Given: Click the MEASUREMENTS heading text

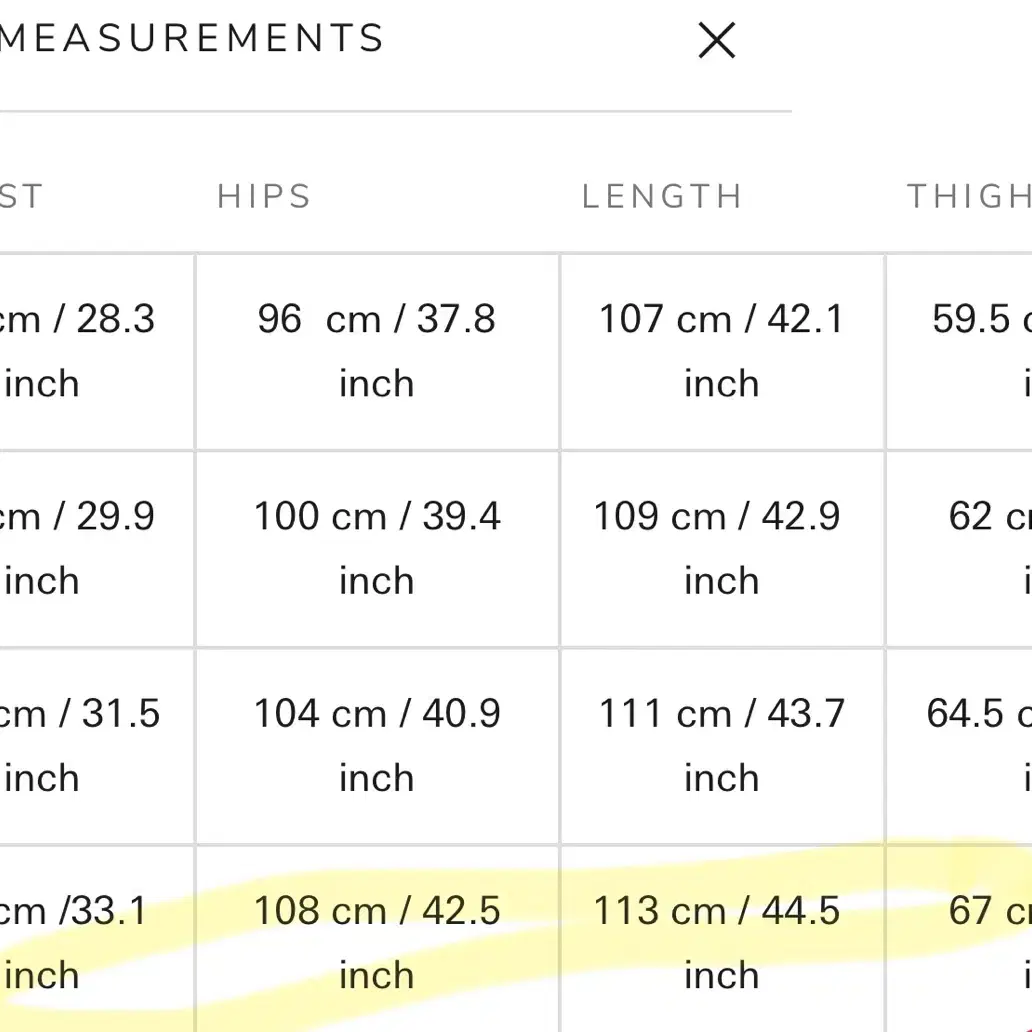Looking at the screenshot, I should (x=192, y=38).
